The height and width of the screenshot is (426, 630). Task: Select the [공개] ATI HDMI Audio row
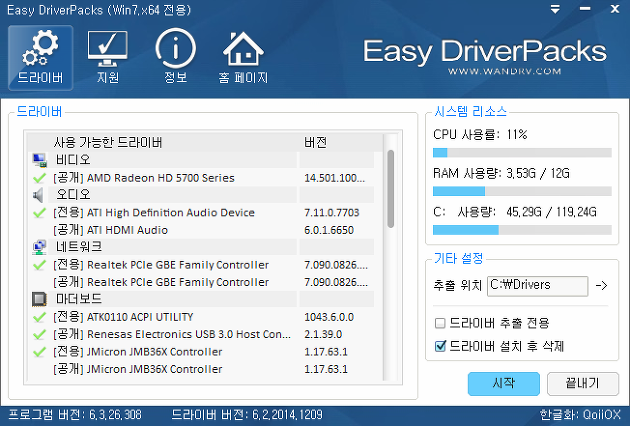click(203, 230)
